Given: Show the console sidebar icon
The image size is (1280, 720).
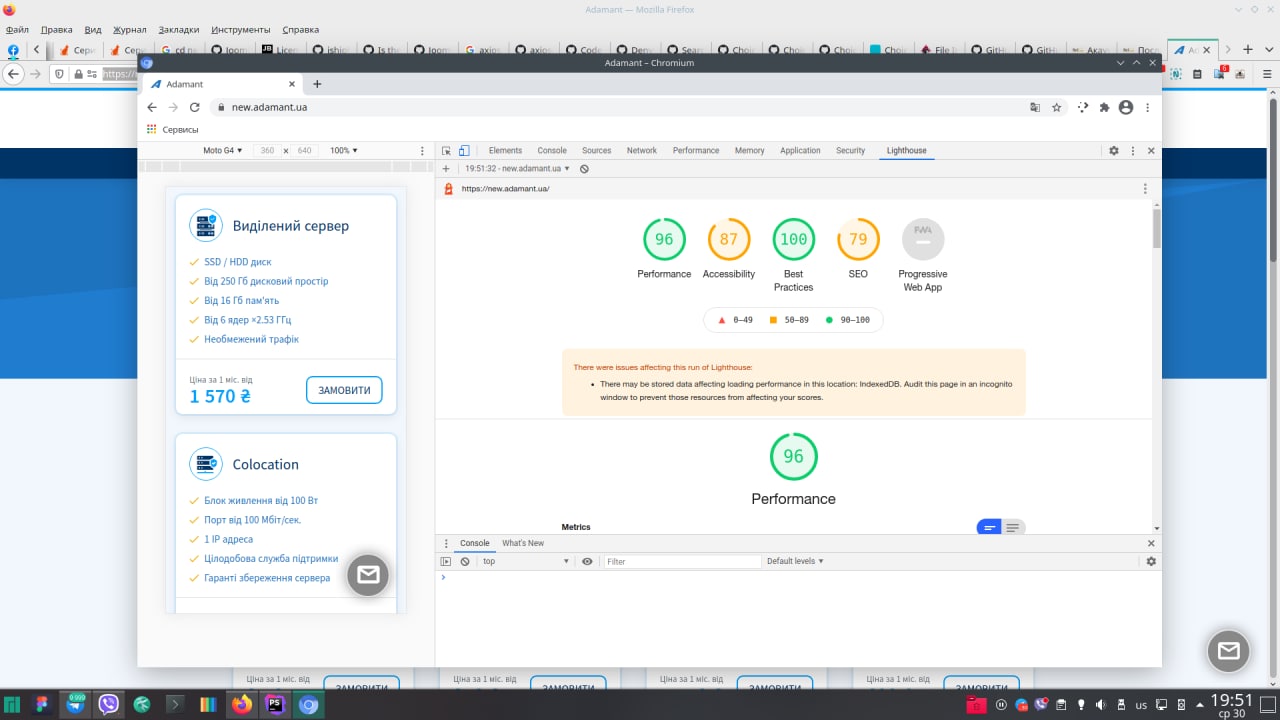Looking at the screenshot, I should point(446,562).
